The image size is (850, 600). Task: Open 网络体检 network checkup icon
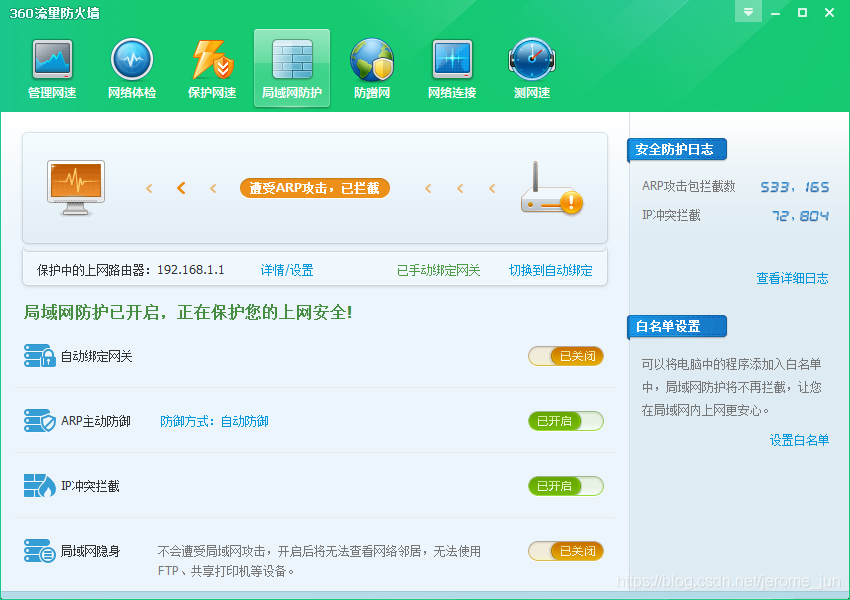[x=132, y=59]
